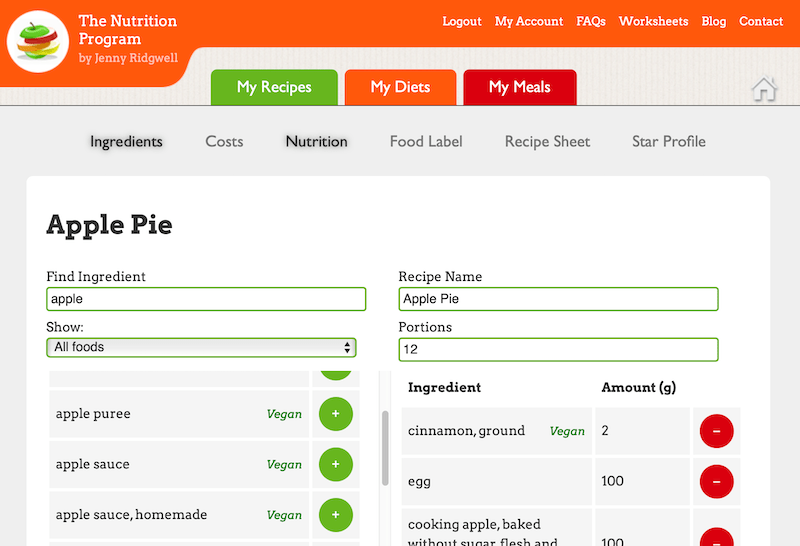Open the My Recipes tab

[x=274, y=87]
